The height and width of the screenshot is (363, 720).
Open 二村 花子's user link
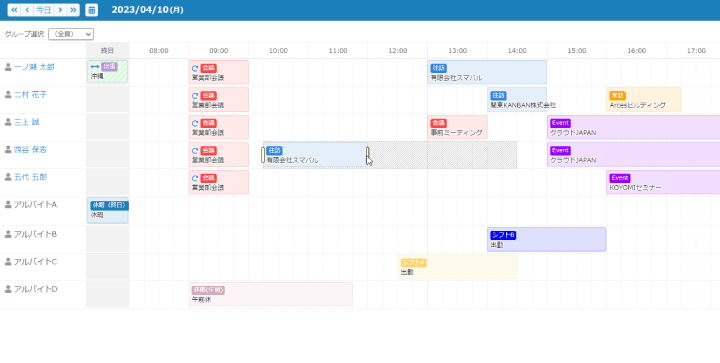point(30,95)
